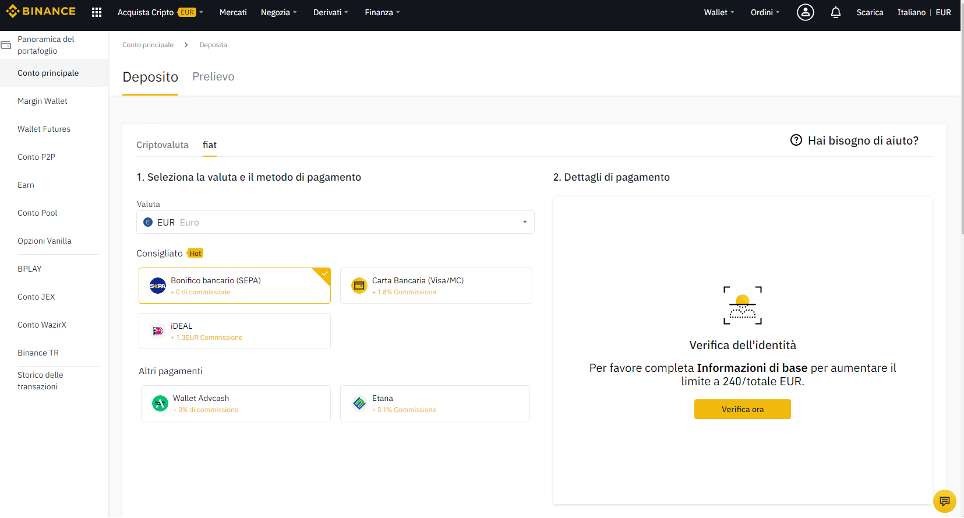Click the help question mark icon
Viewport: 964px width, 518px height.
pyautogui.click(x=796, y=140)
